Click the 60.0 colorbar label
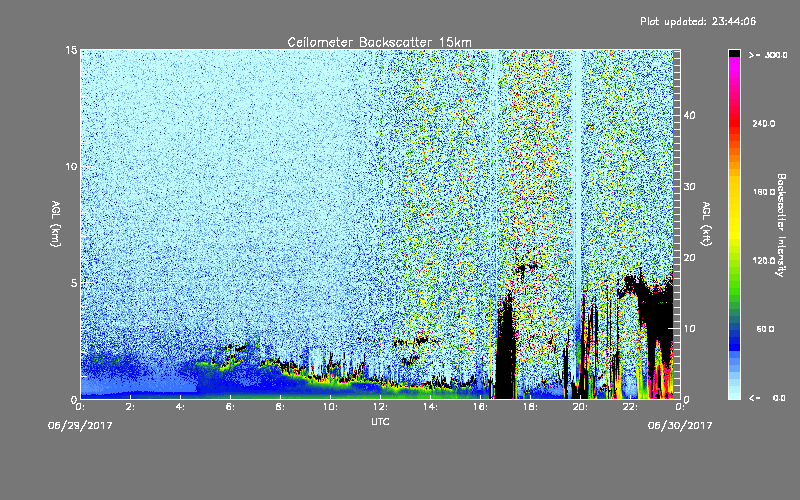 765,329
